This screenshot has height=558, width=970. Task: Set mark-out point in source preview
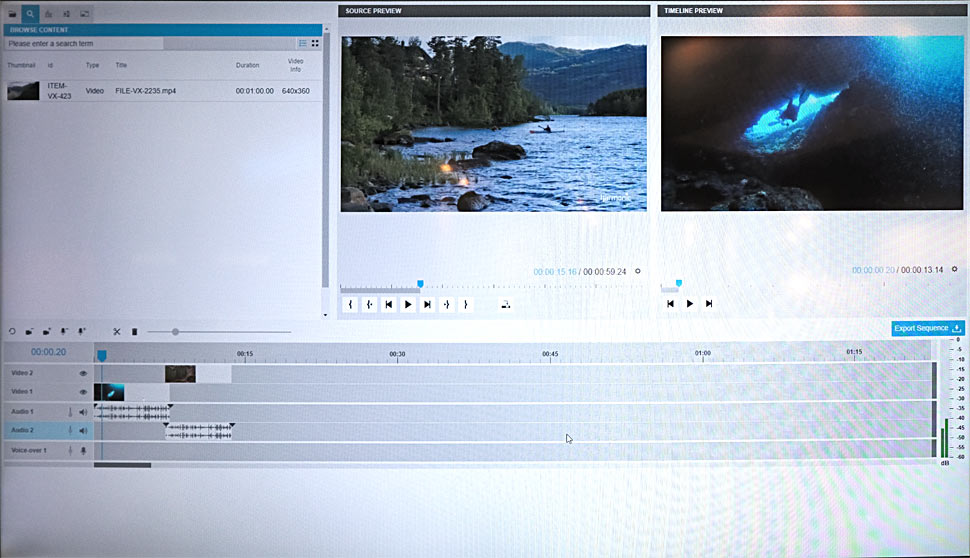pyautogui.click(x=465, y=305)
